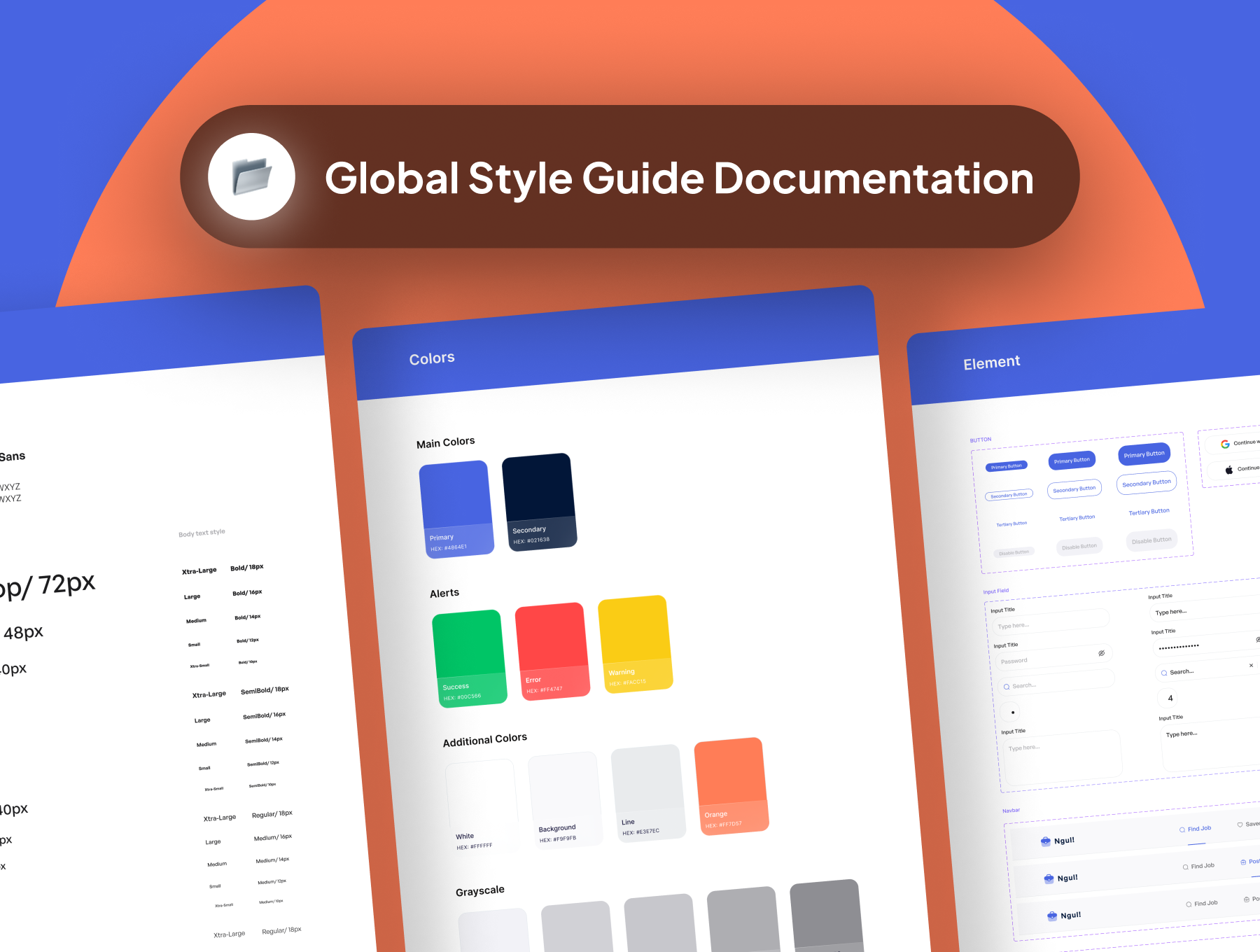The image size is (1260, 952).
Task: Click the briefcase logo in the bottom navbar
Action: 1052,916
